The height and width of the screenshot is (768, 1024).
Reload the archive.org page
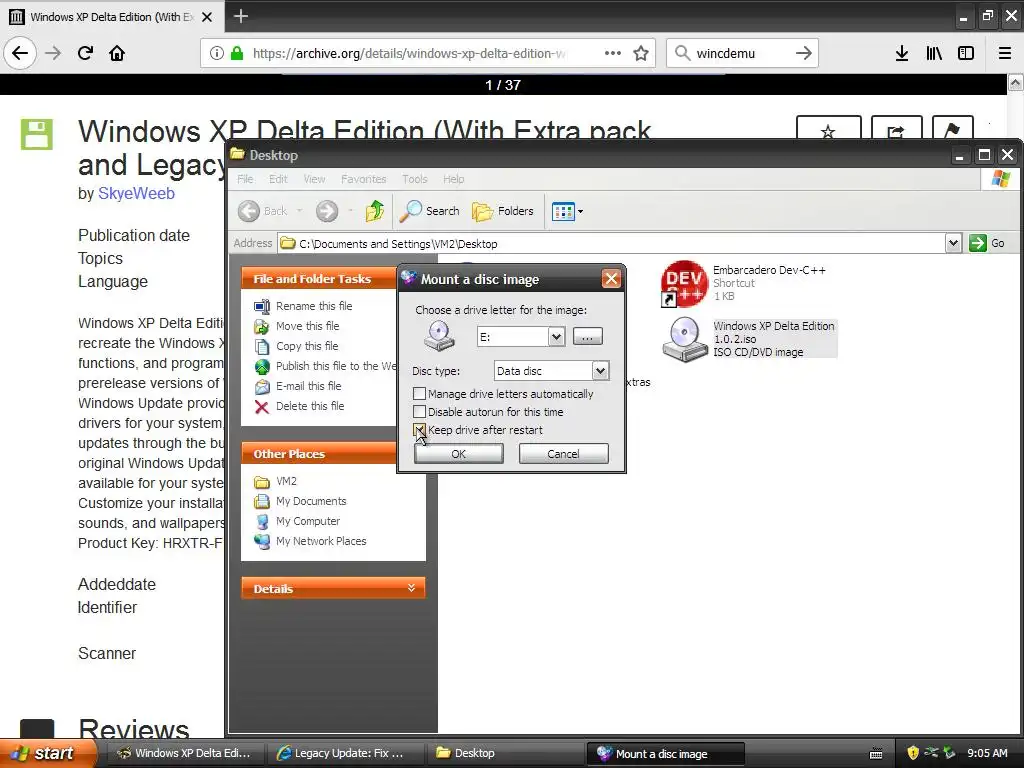tap(85, 53)
